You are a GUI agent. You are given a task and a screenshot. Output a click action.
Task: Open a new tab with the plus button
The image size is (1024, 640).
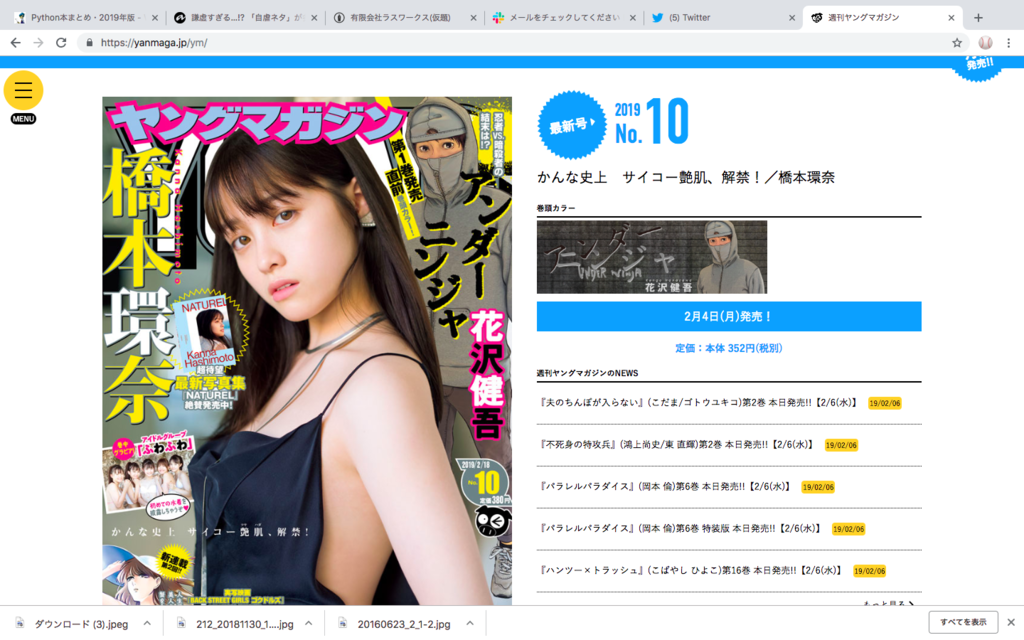click(x=978, y=18)
